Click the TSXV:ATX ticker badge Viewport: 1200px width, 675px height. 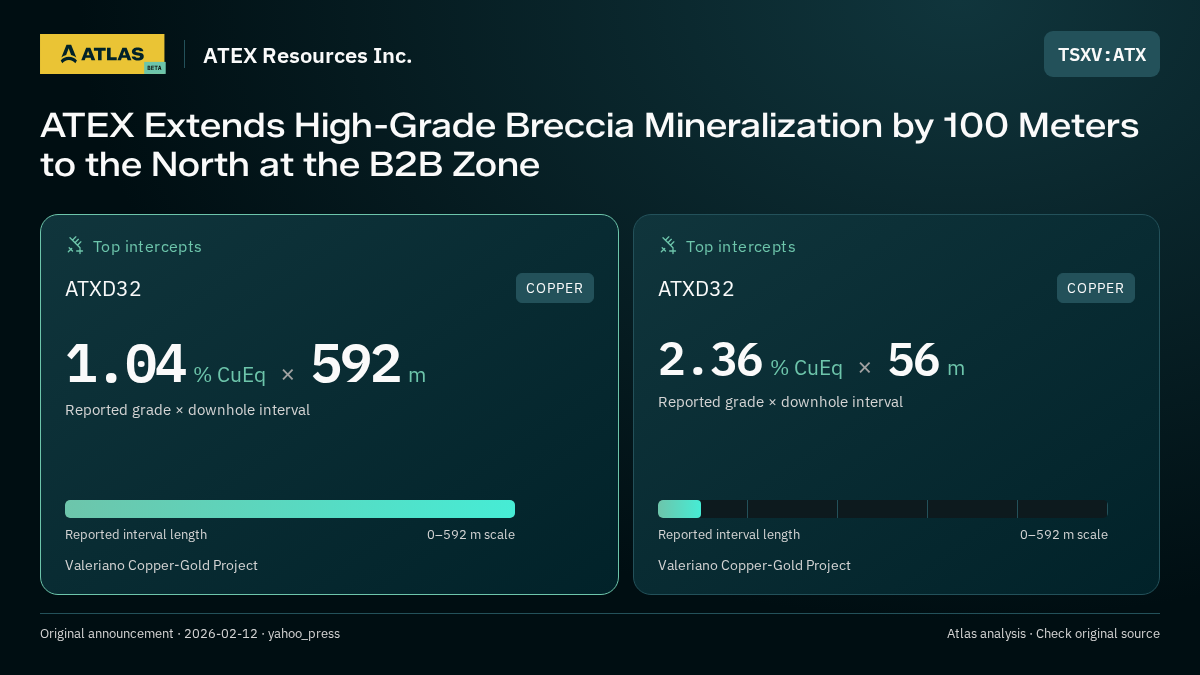(x=1102, y=54)
